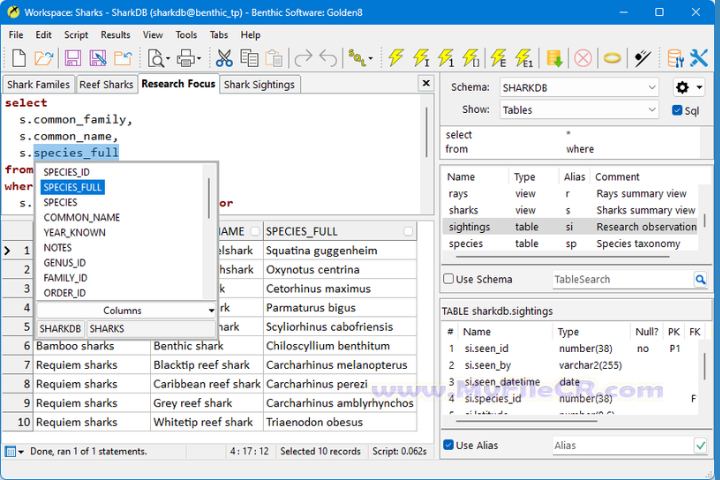Viewport: 720px width, 480px height.
Task: Click the TableSearch input field
Action: click(623, 279)
